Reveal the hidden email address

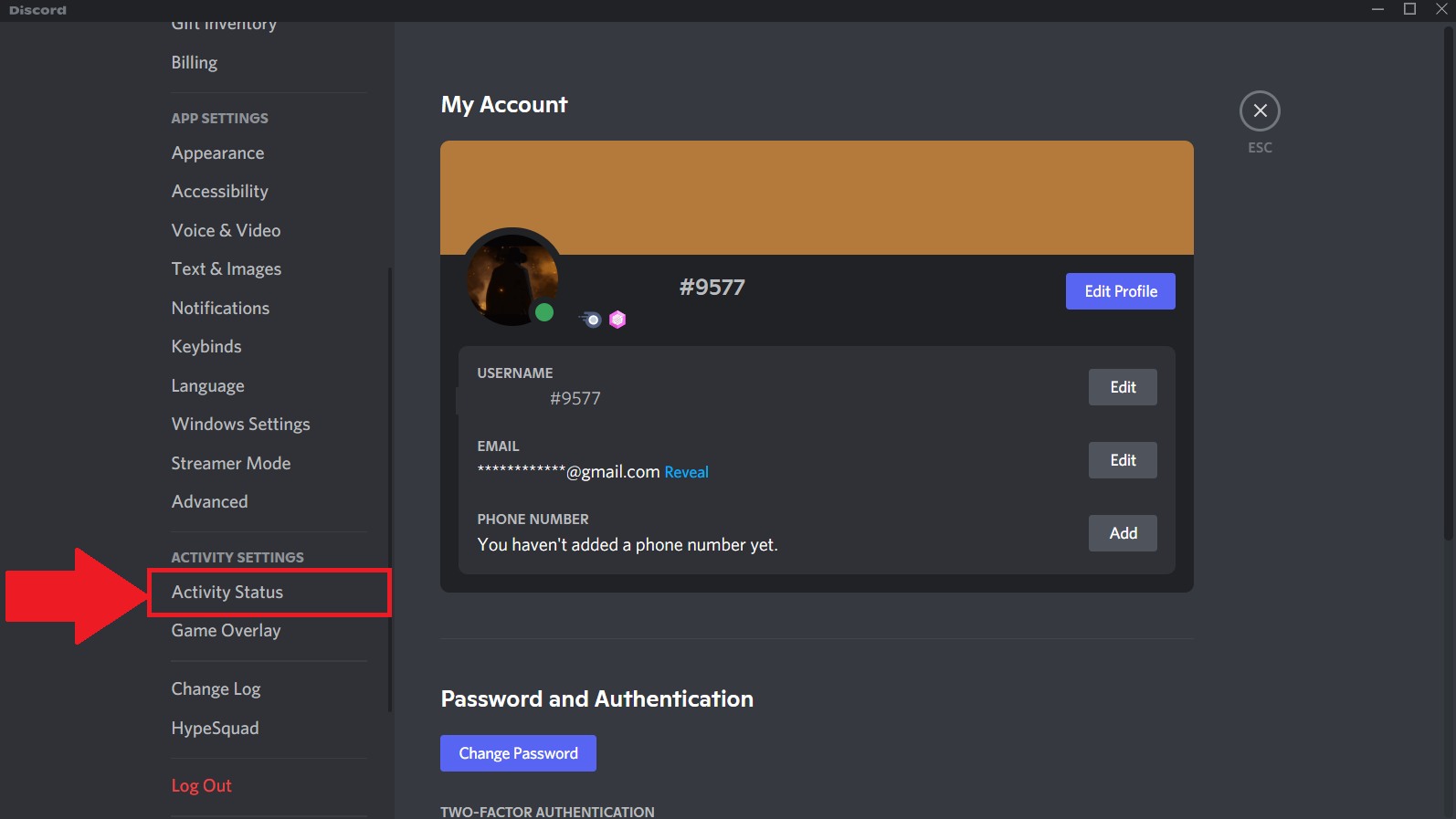[x=686, y=472]
